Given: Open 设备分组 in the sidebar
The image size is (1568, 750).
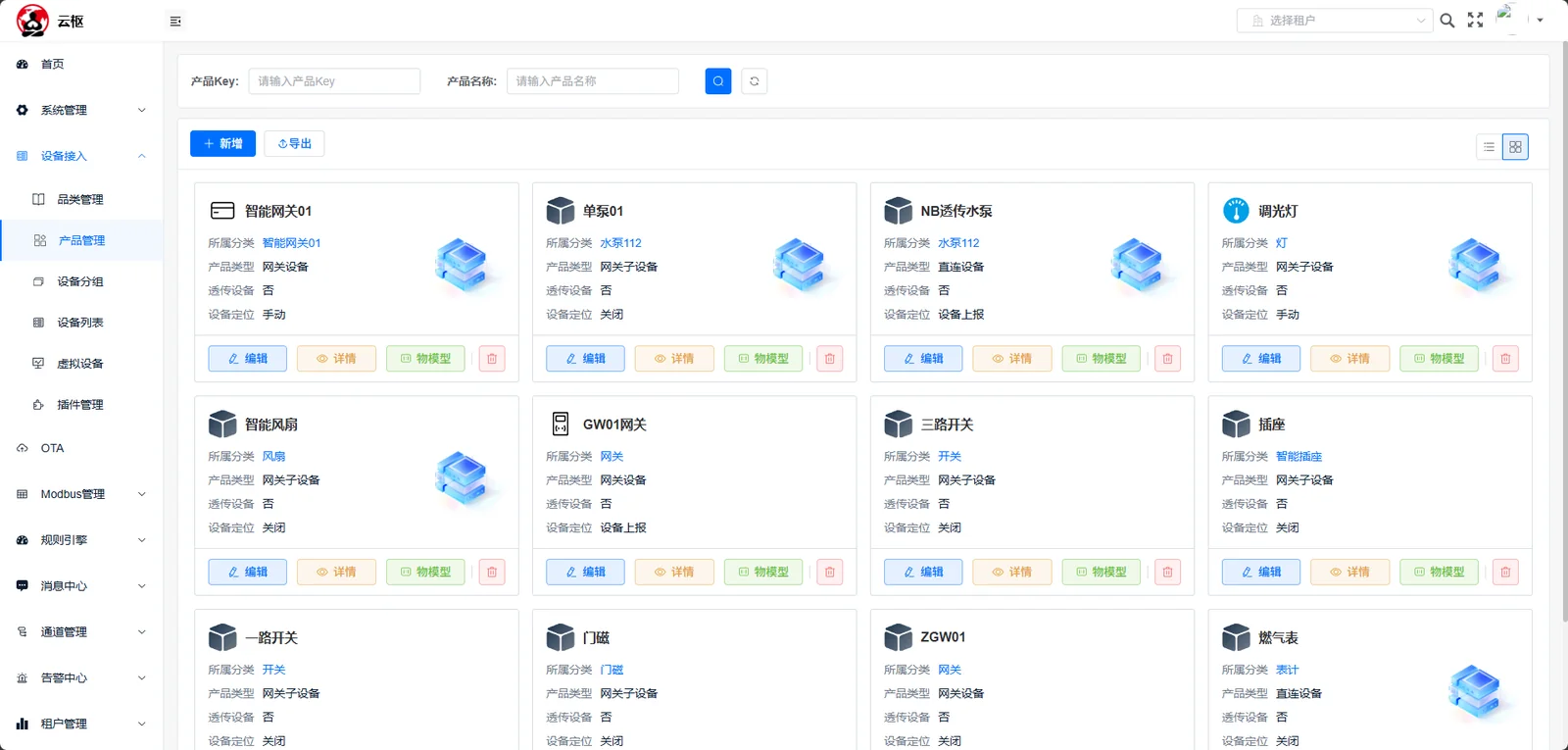Looking at the screenshot, I should click(x=81, y=281).
